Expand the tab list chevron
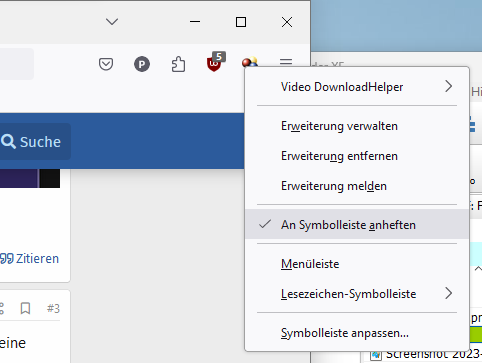 112,22
